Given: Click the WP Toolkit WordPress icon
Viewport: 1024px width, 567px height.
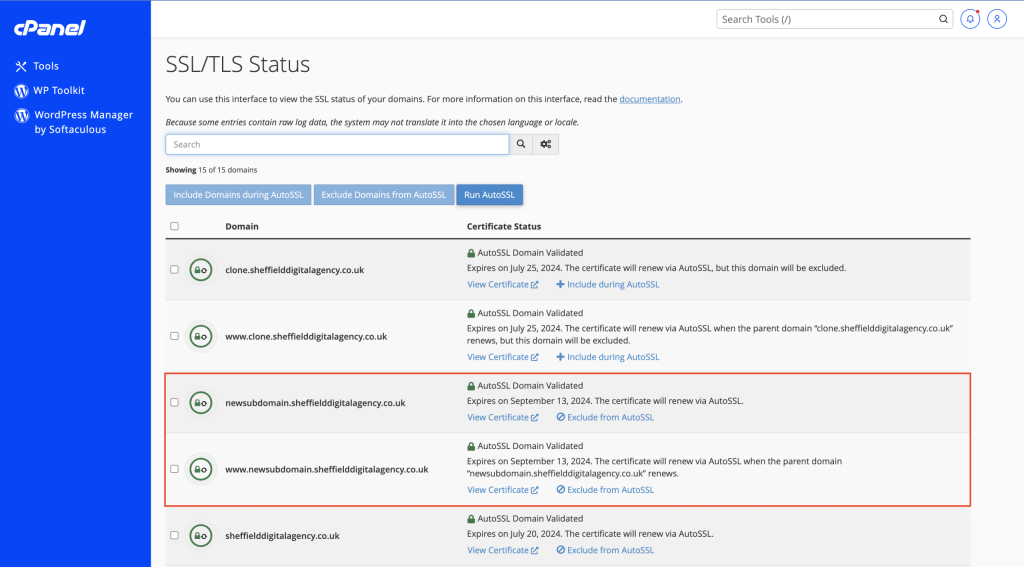Looking at the screenshot, I should pos(22,91).
